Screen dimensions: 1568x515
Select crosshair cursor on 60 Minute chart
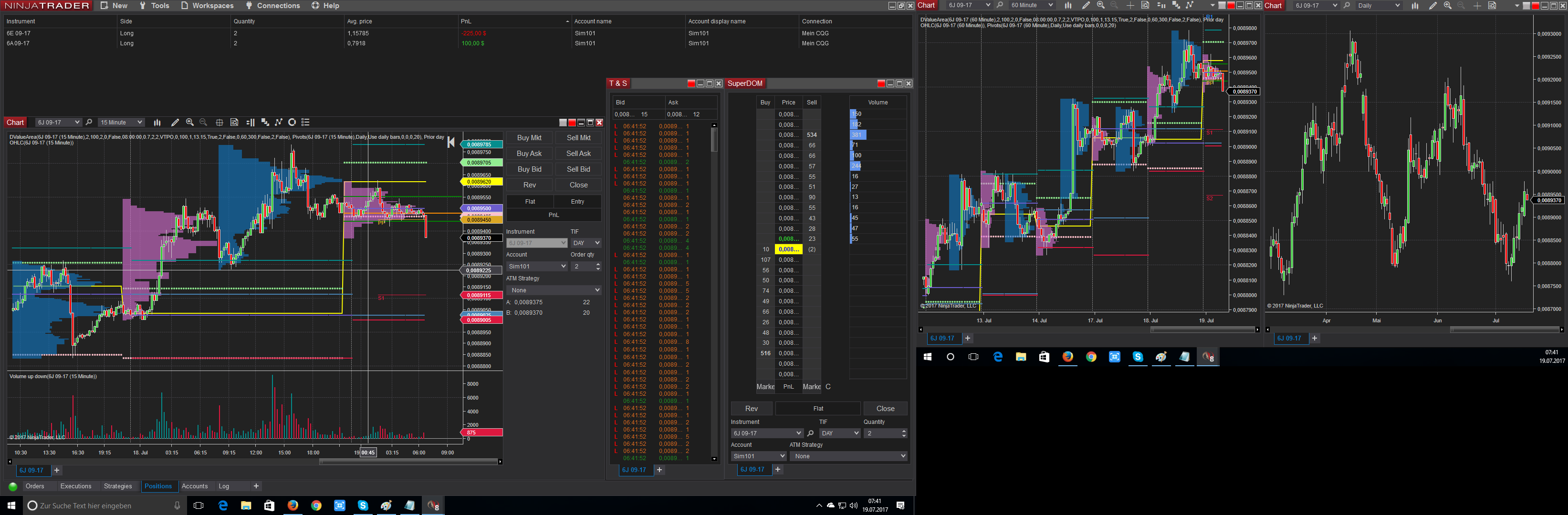(x=1130, y=5)
